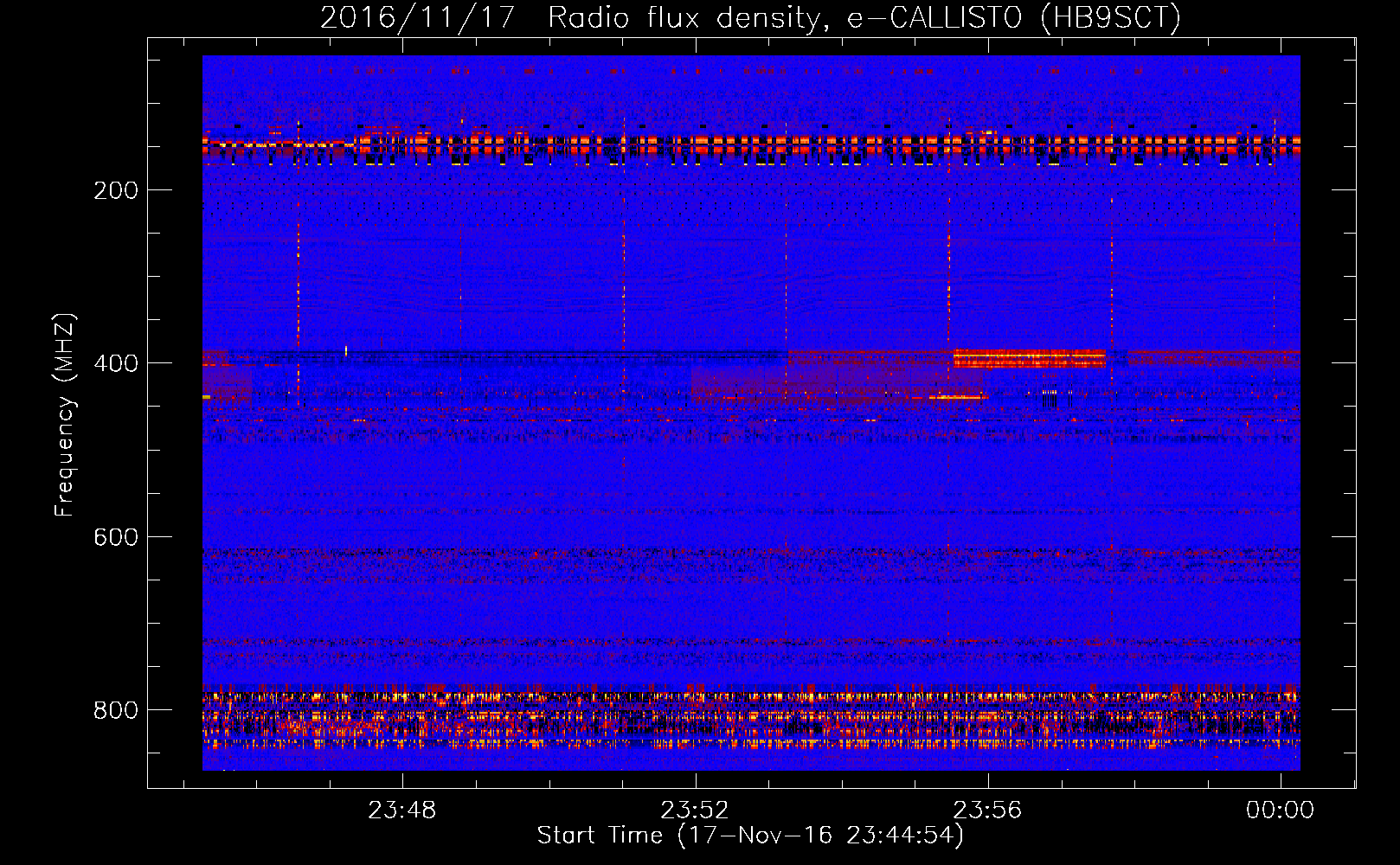Select the 800 frequency tick label
1400x865 pixels.
click(x=116, y=710)
